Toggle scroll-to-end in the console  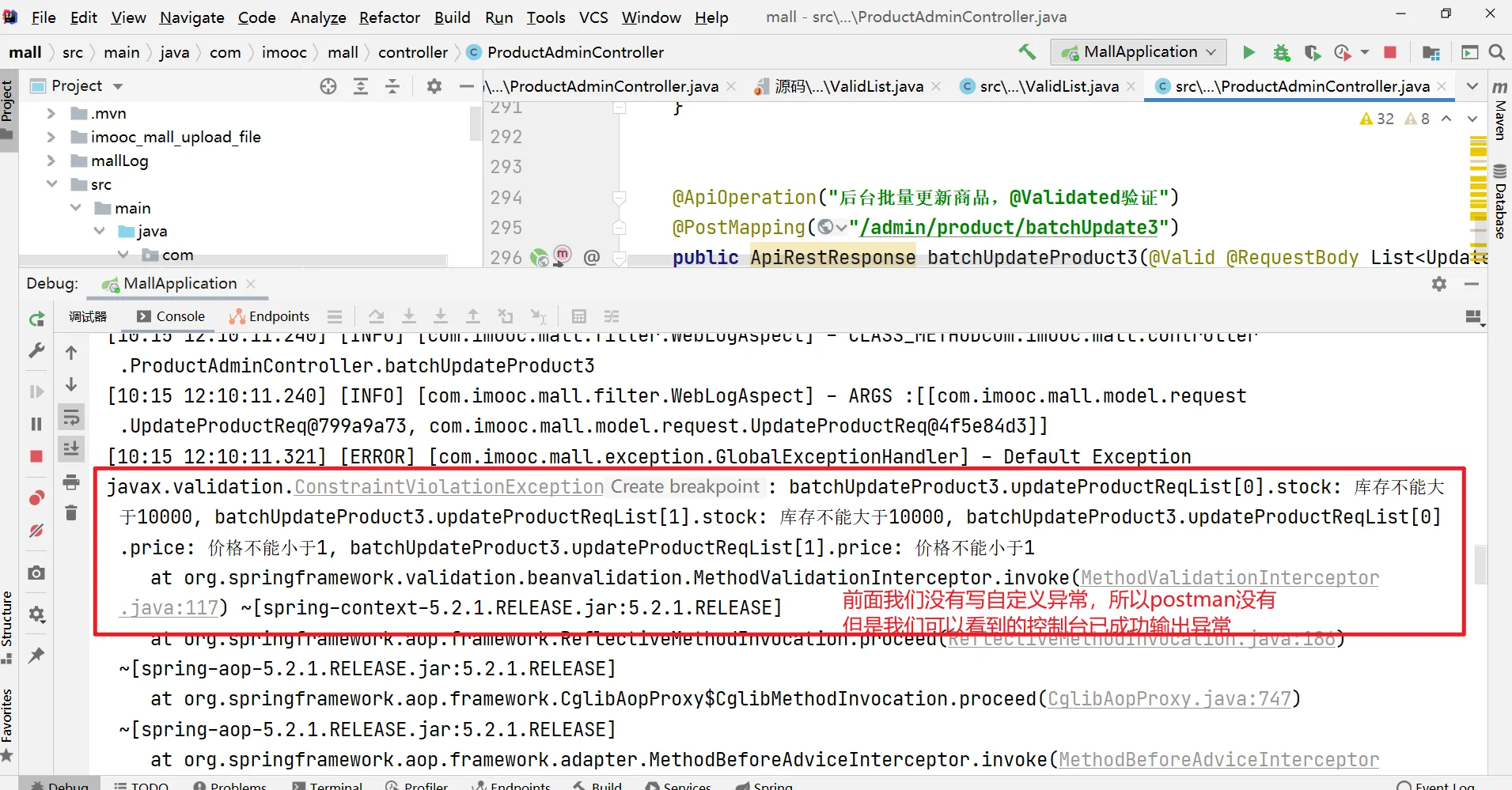pos(71,448)
